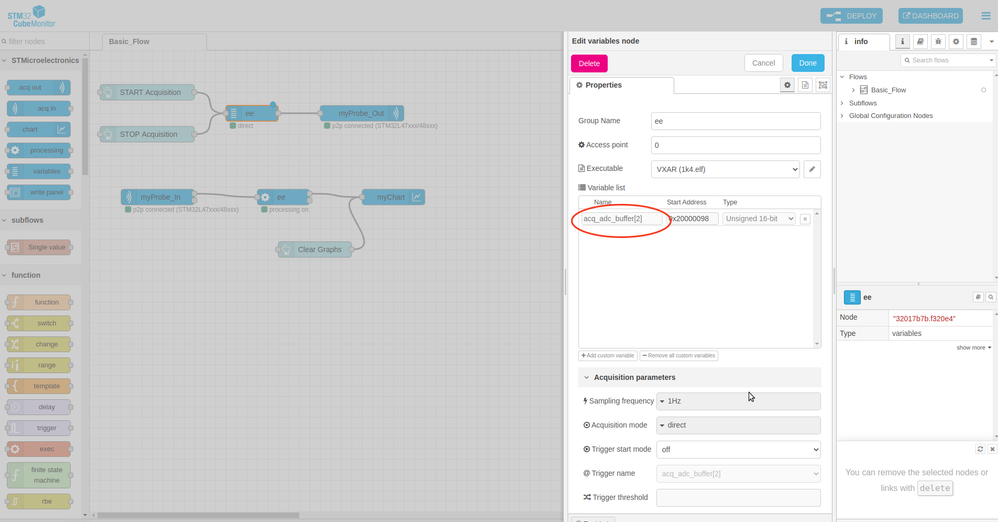998x522 pixels.
Task: Click the Access point field
Action: coord(736,145)
